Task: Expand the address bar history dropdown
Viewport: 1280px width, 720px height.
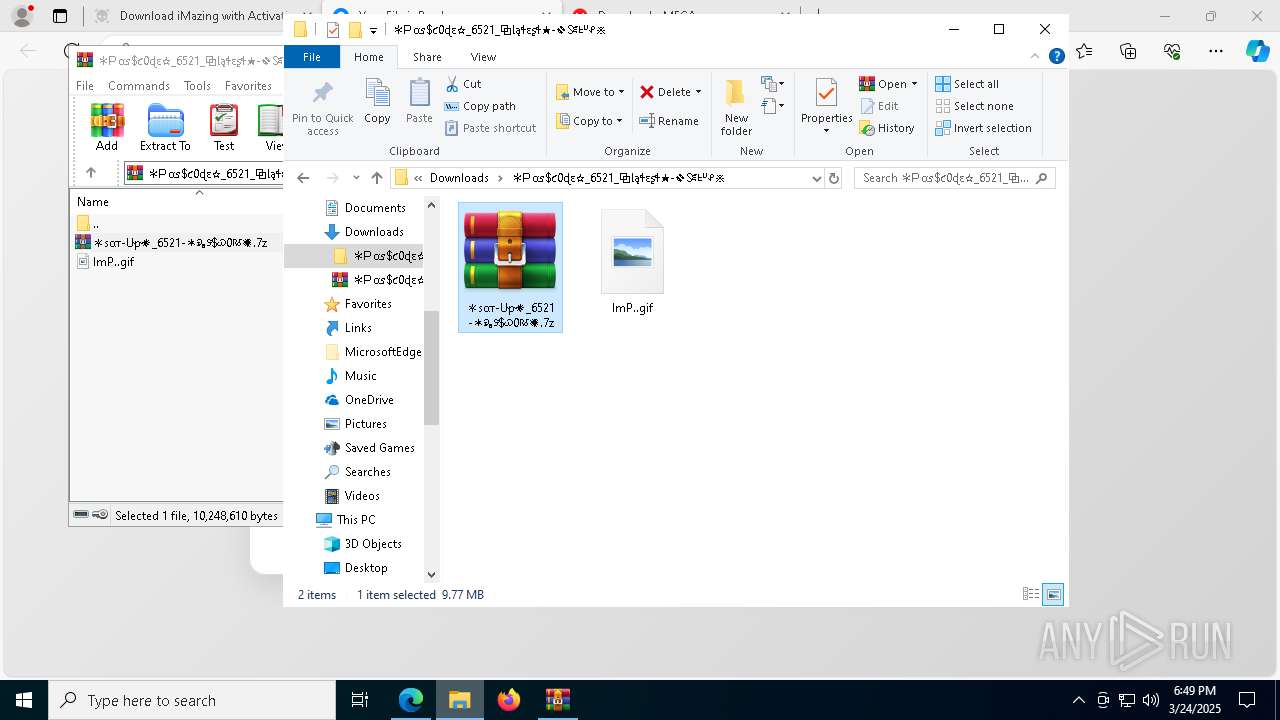Action: [x=816, y=178]
